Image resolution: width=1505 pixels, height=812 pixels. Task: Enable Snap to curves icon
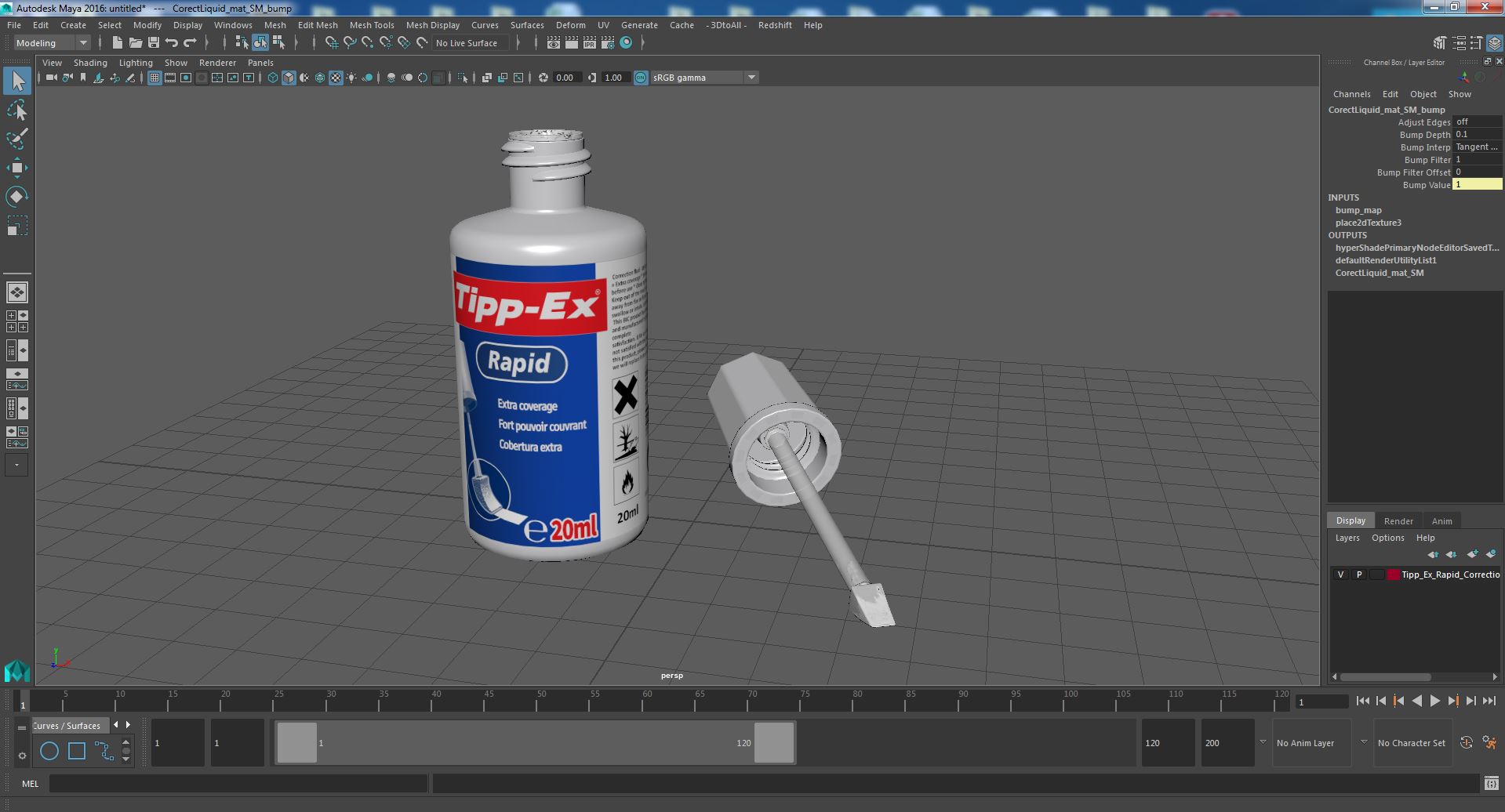point(350,43)
